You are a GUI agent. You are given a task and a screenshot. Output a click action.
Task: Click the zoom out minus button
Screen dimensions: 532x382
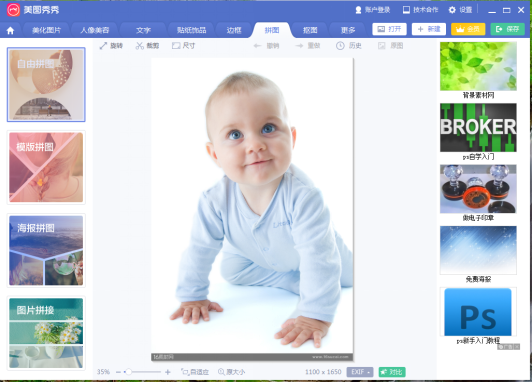[x=118, y=372]
